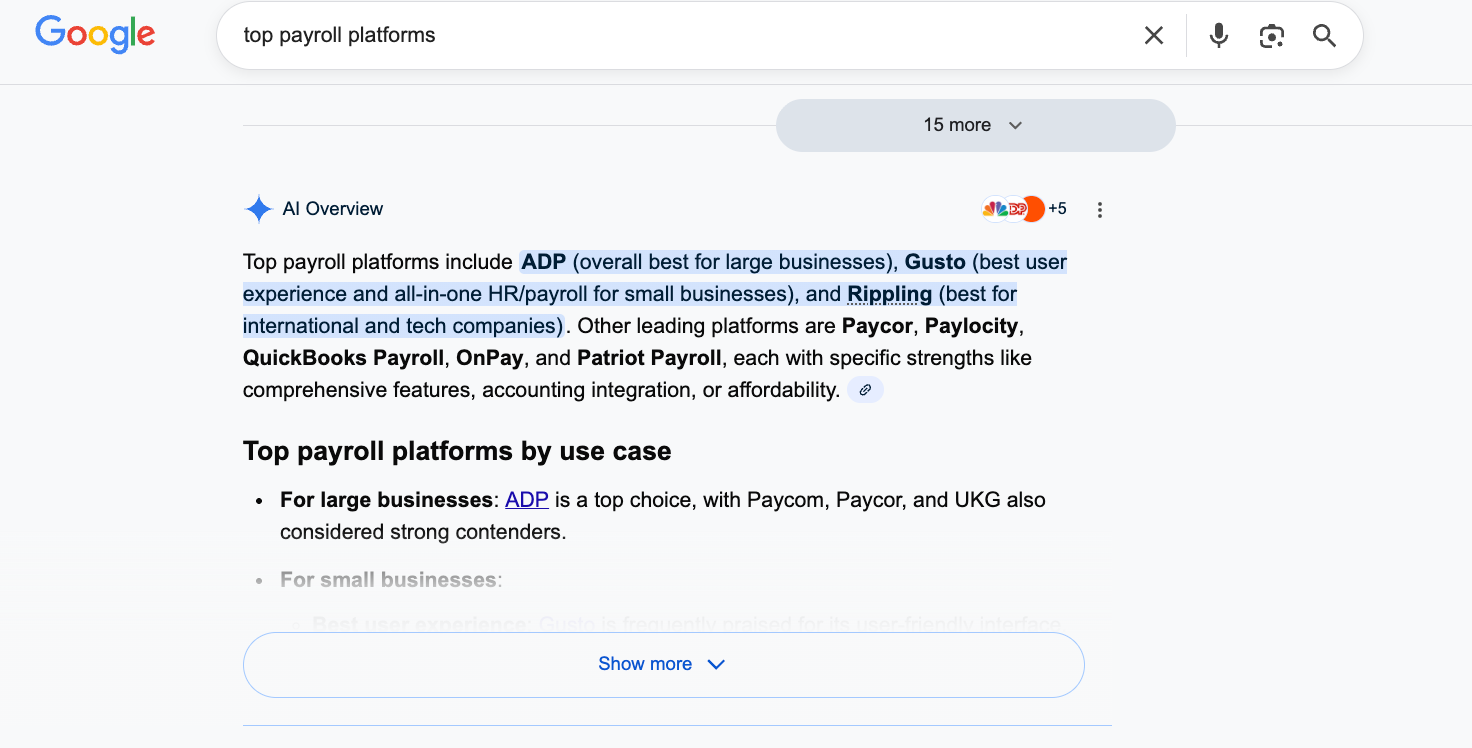Click the link chip icon after affordability
The image size is (1472, 748).
pos(866,390)
